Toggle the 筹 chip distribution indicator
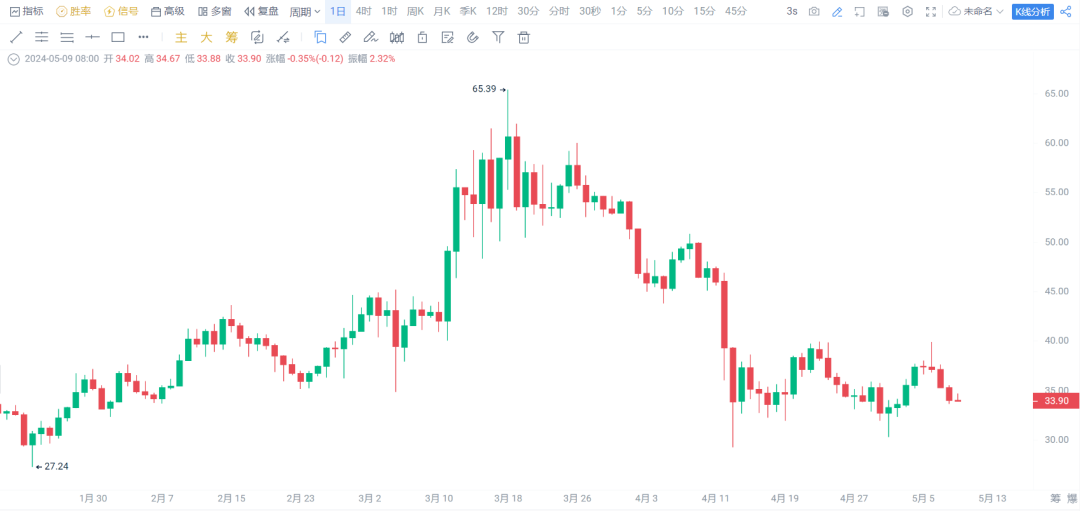Image resolution: width=1080 pixels, height=511 pixels. click(231, 38)
